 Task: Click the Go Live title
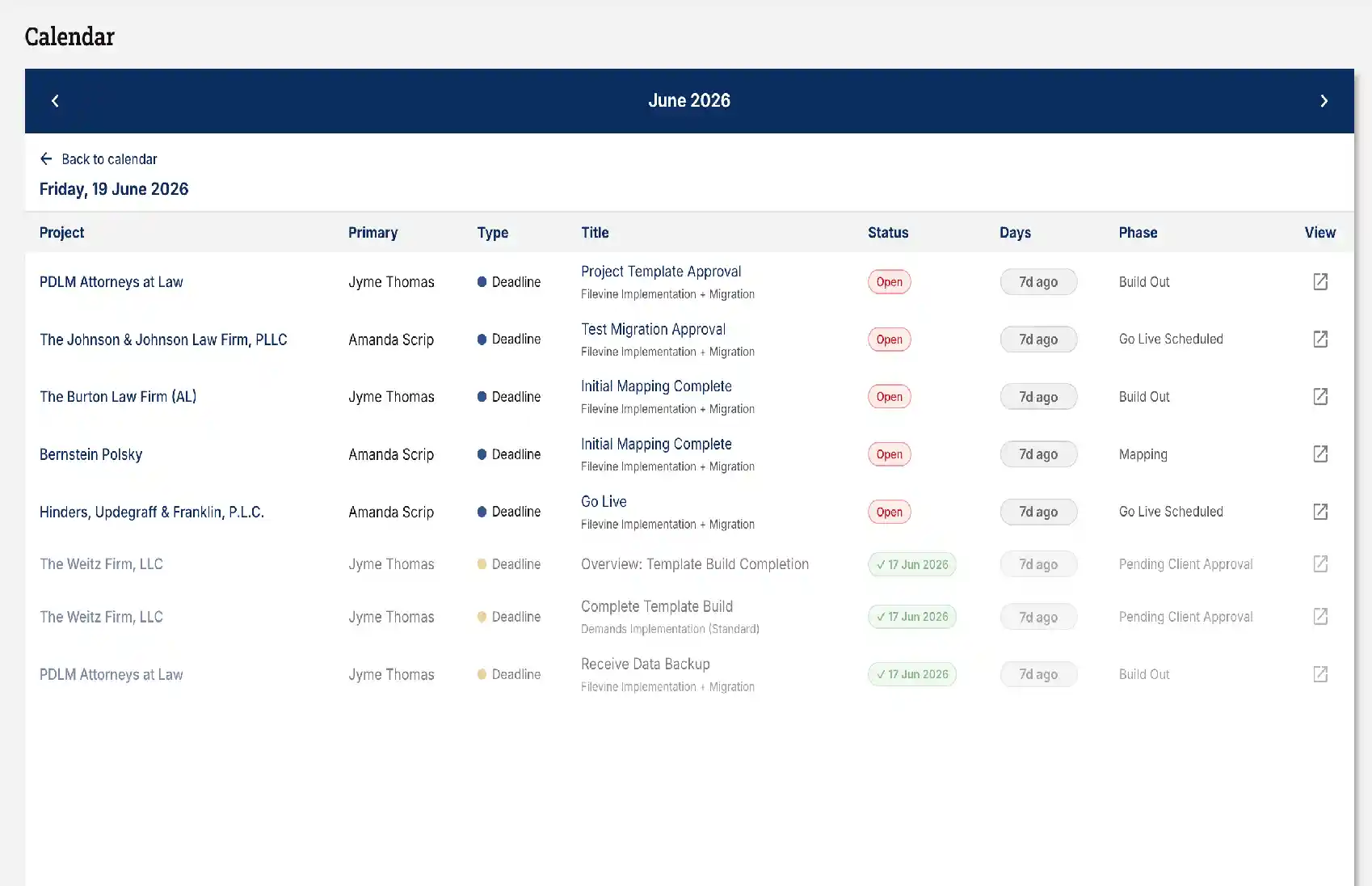(x=604, y=501)
